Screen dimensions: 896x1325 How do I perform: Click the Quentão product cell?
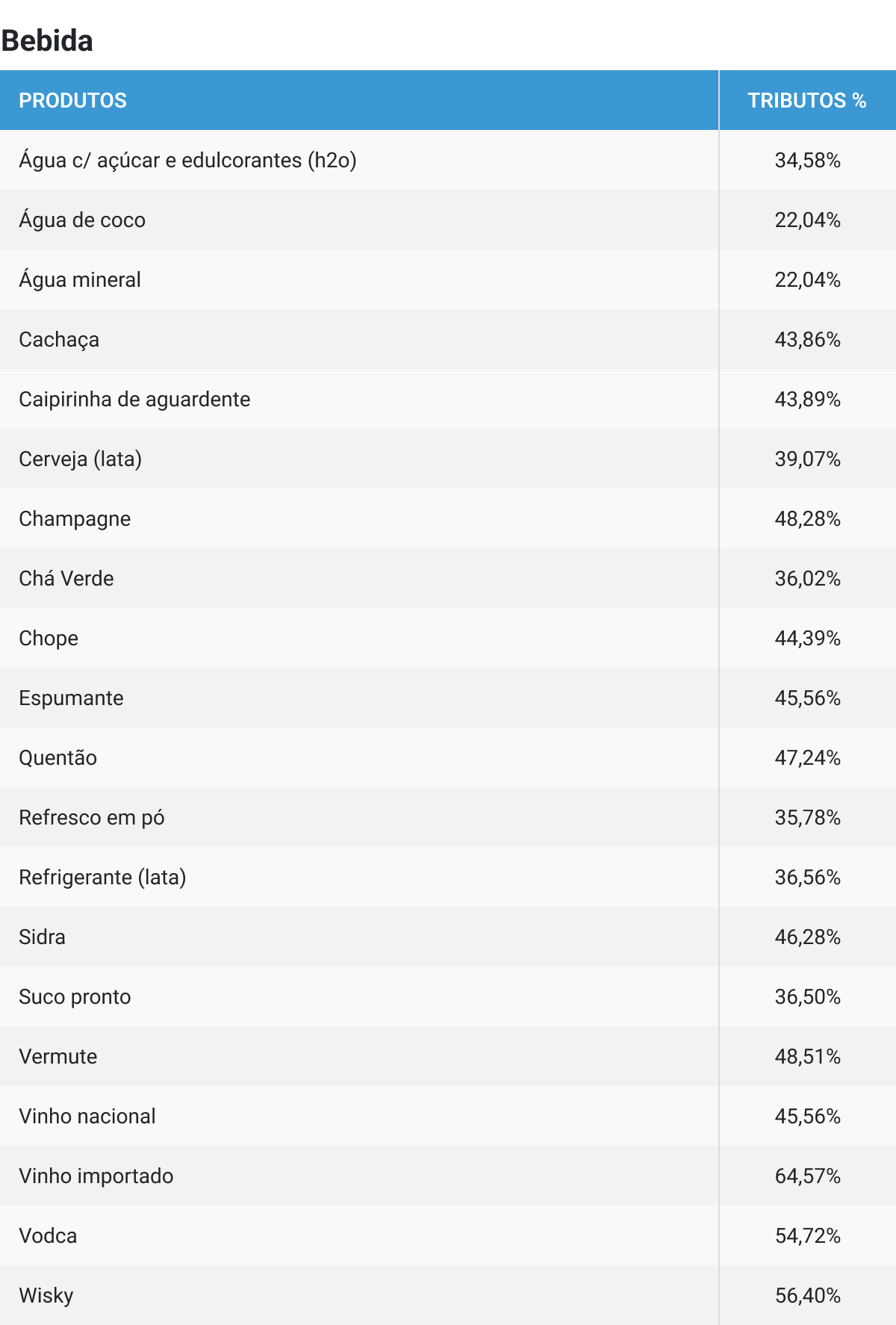tap(57, 758)
